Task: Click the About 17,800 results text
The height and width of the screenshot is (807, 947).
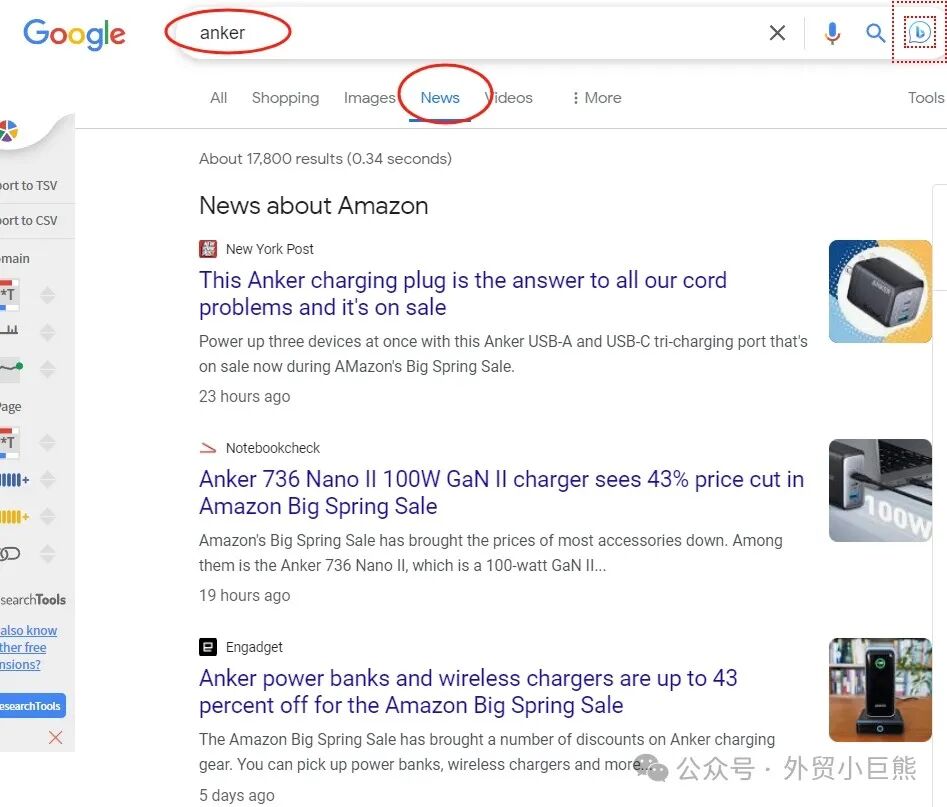Action: pyautogui.click(x=325, y=159)
